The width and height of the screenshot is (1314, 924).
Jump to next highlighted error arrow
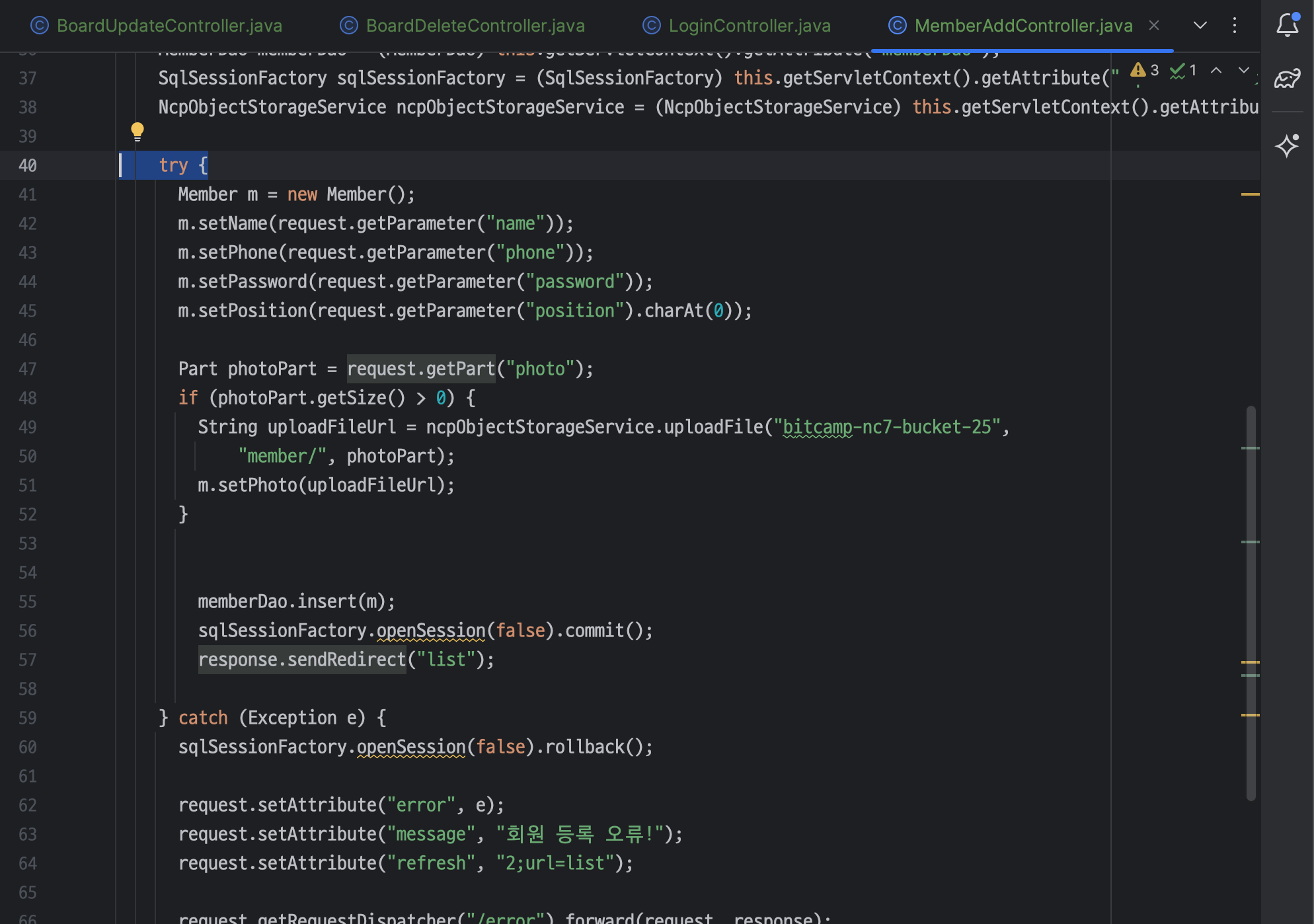pos(1243,70)
